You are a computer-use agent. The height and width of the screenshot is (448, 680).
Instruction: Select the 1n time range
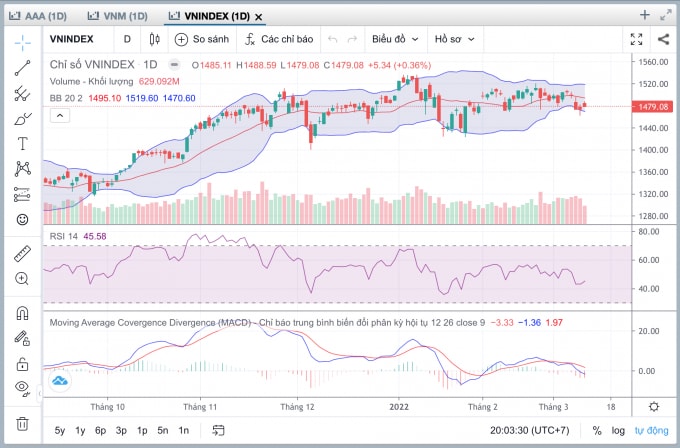coord(183,430)
